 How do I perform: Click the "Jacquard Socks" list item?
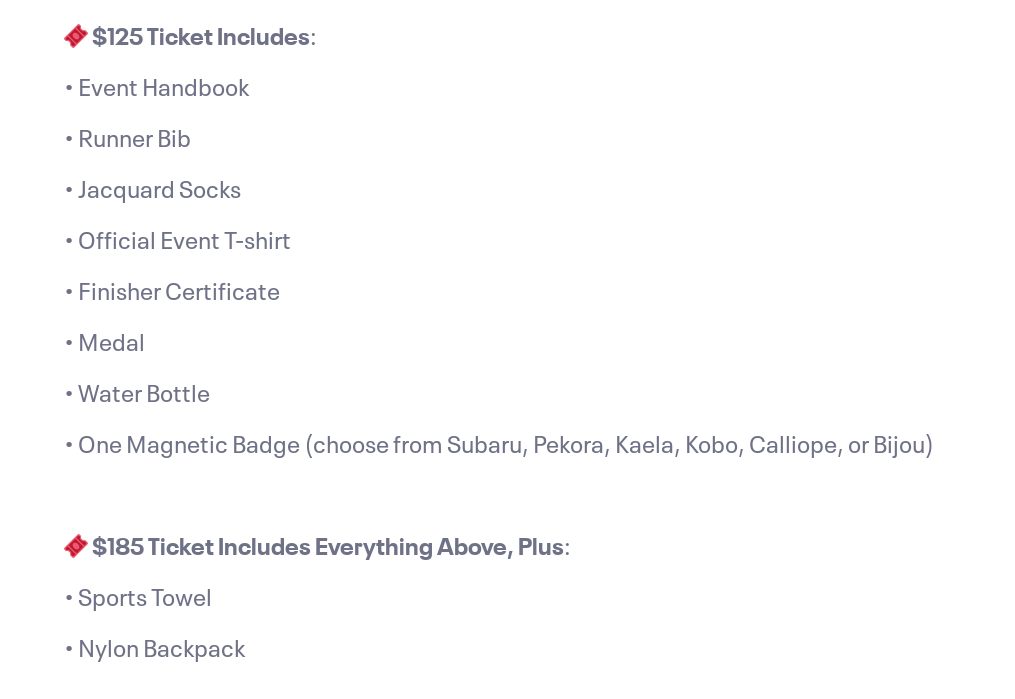159,190
